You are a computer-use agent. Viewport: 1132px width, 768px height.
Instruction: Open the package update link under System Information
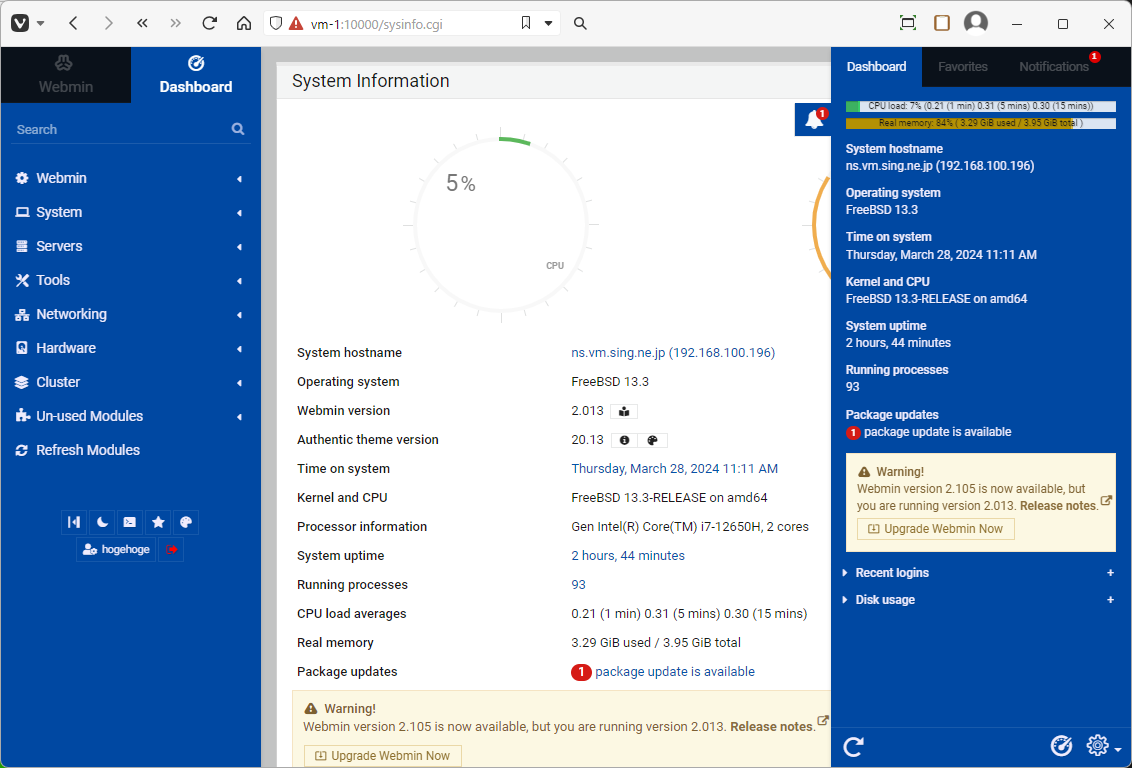tap(674, 672)
